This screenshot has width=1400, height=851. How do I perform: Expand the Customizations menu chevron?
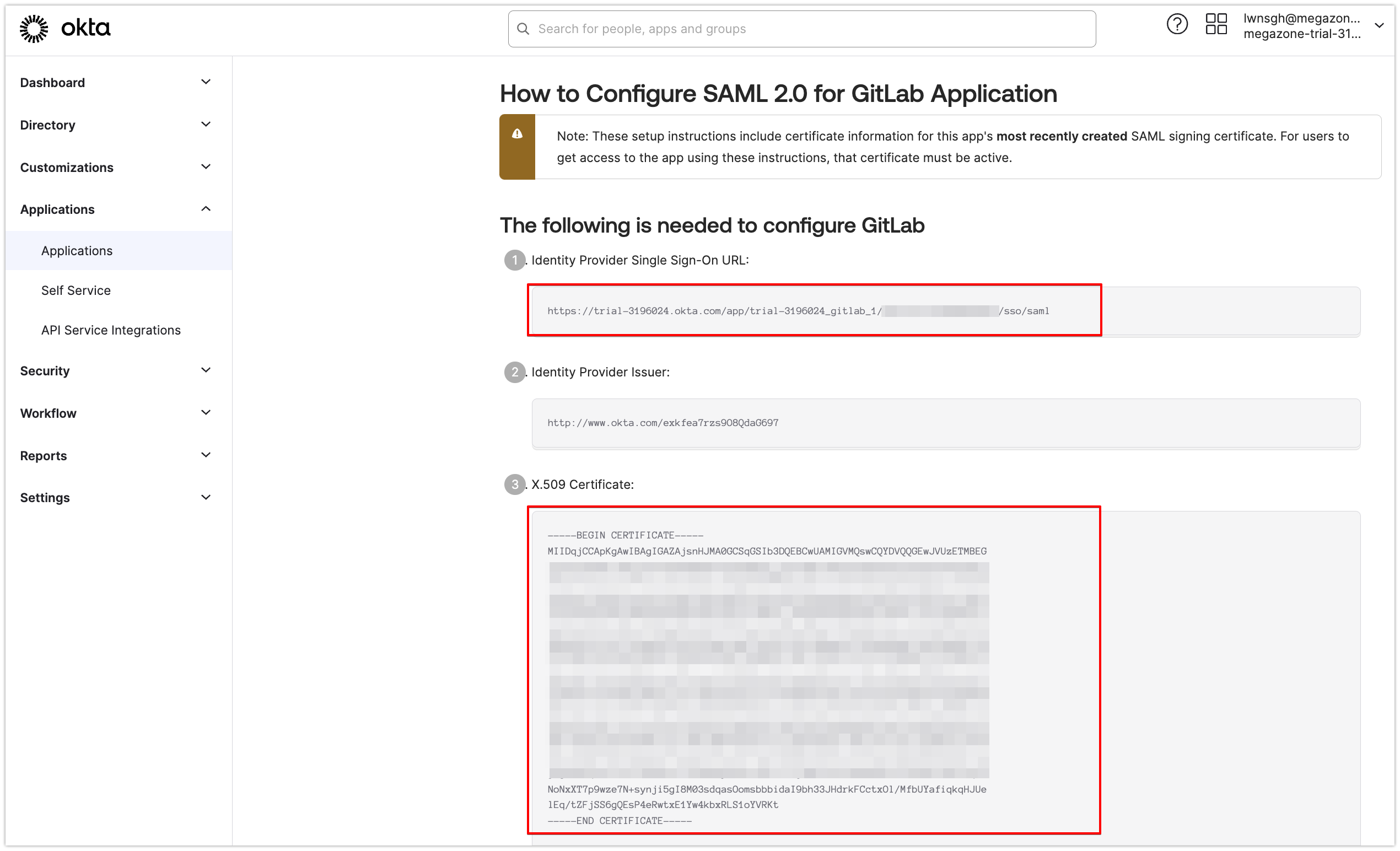[206, 167]
